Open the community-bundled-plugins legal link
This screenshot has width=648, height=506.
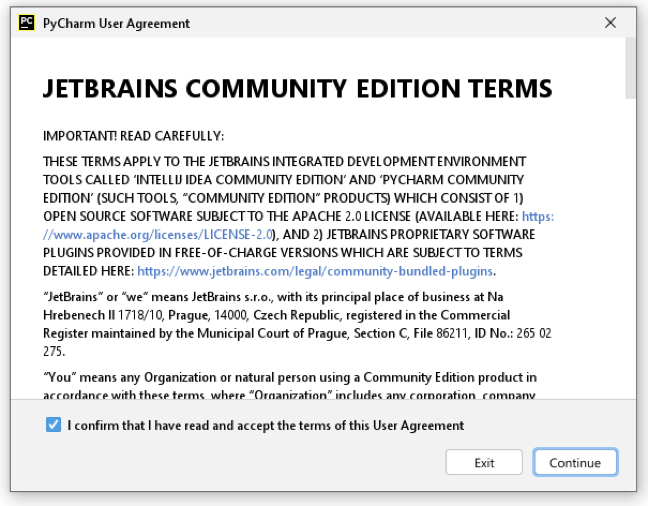(x=315, y=271)
